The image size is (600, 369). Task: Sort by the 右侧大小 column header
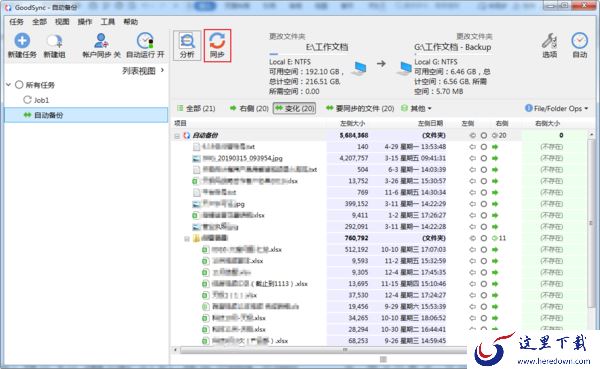[547, 124]
